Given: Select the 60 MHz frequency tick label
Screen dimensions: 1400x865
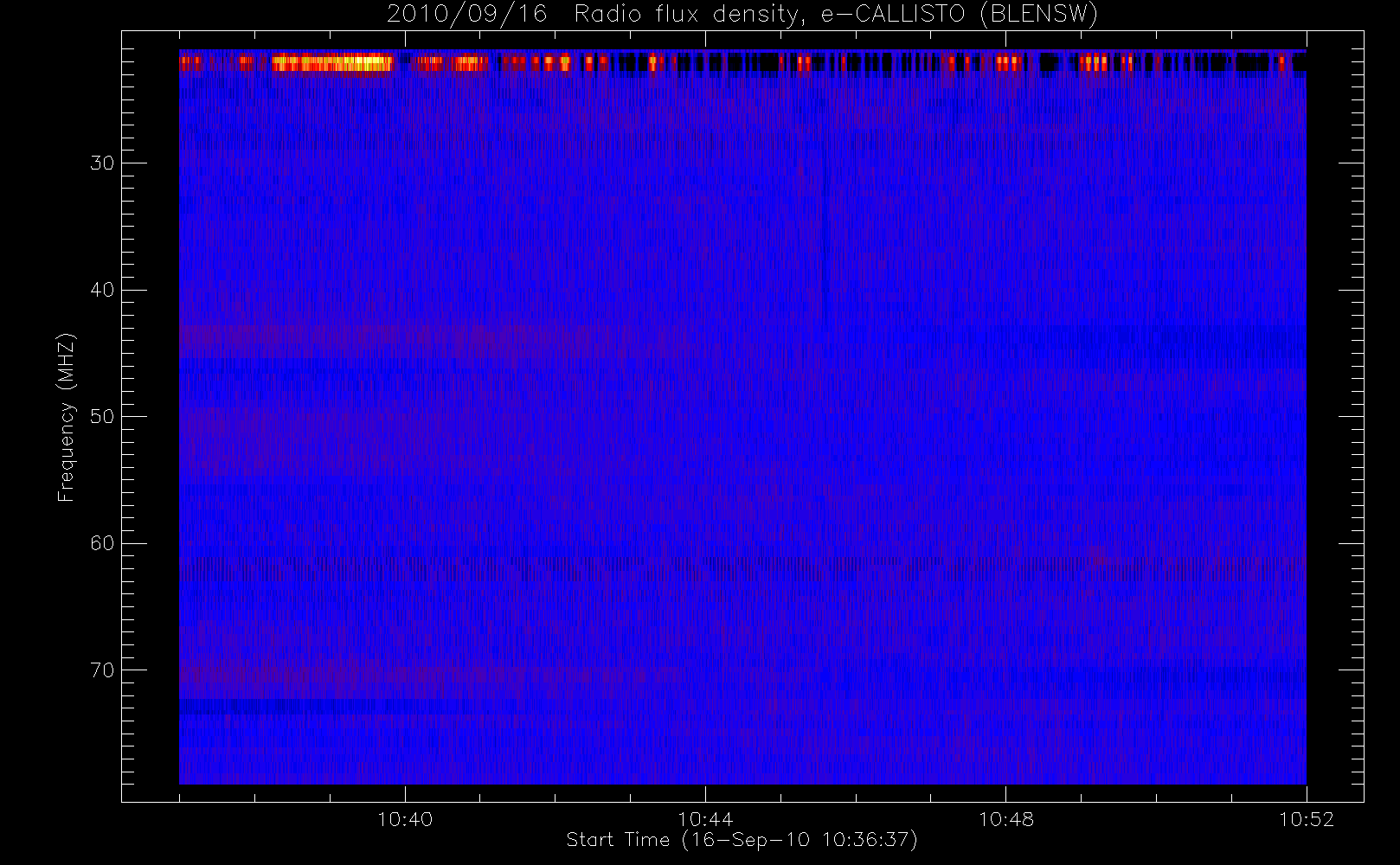Looking at the screenshot, I should click(x=101, y=543).
